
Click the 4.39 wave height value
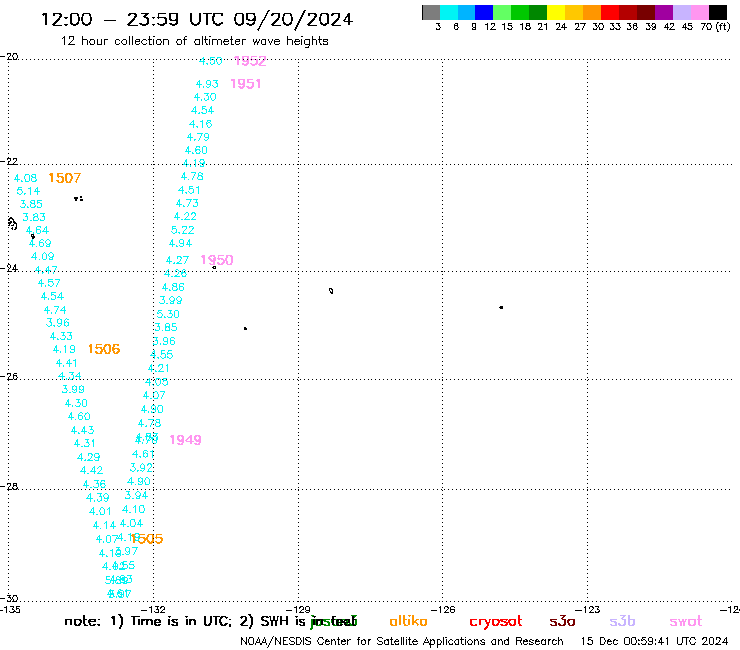pyautogui.click(x=98, y=498)
